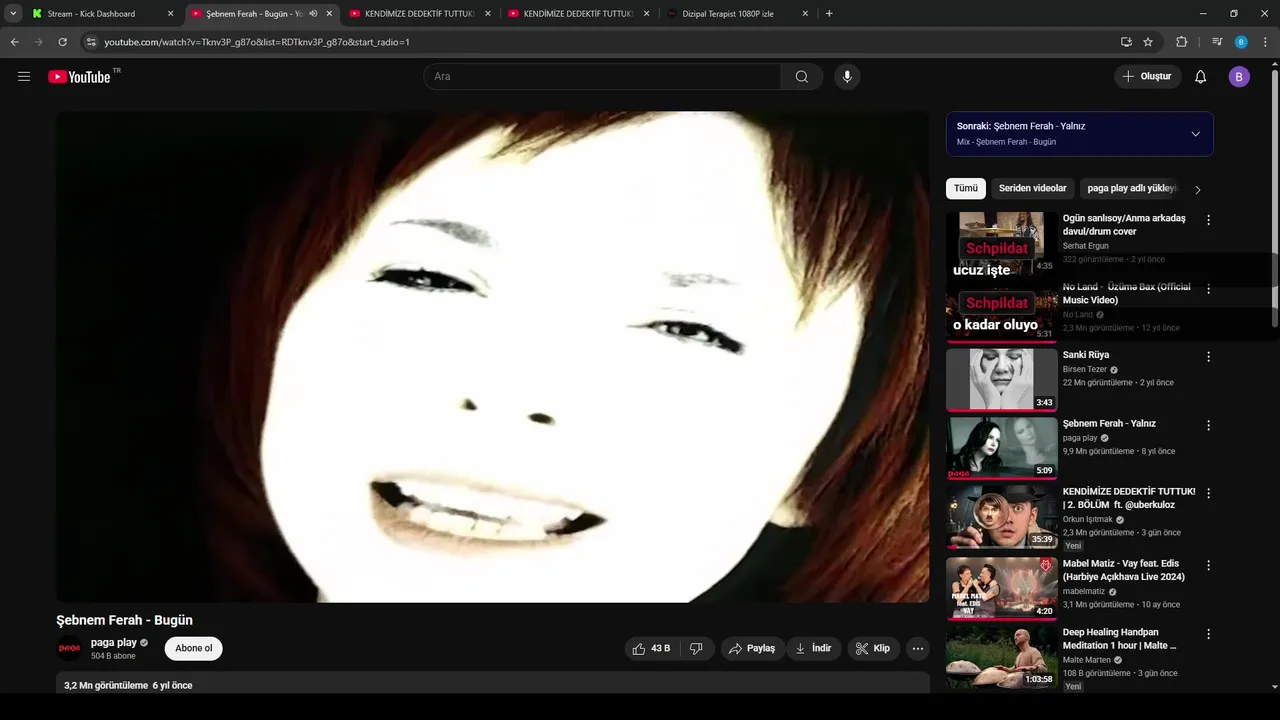Open the Oluştur create menu
Image resolution: width=1280 pixels, height=720 pixels.
1148,76
